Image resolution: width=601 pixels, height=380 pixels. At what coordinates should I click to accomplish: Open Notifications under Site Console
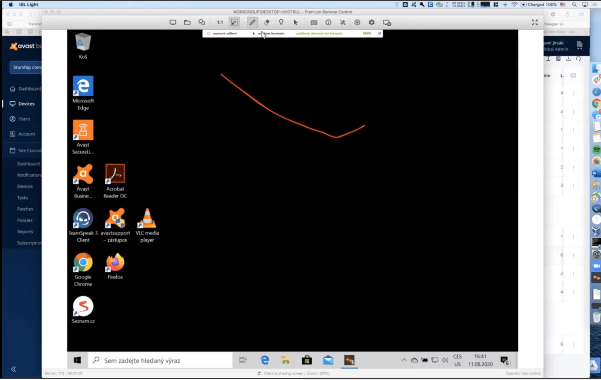pos(29,175)
